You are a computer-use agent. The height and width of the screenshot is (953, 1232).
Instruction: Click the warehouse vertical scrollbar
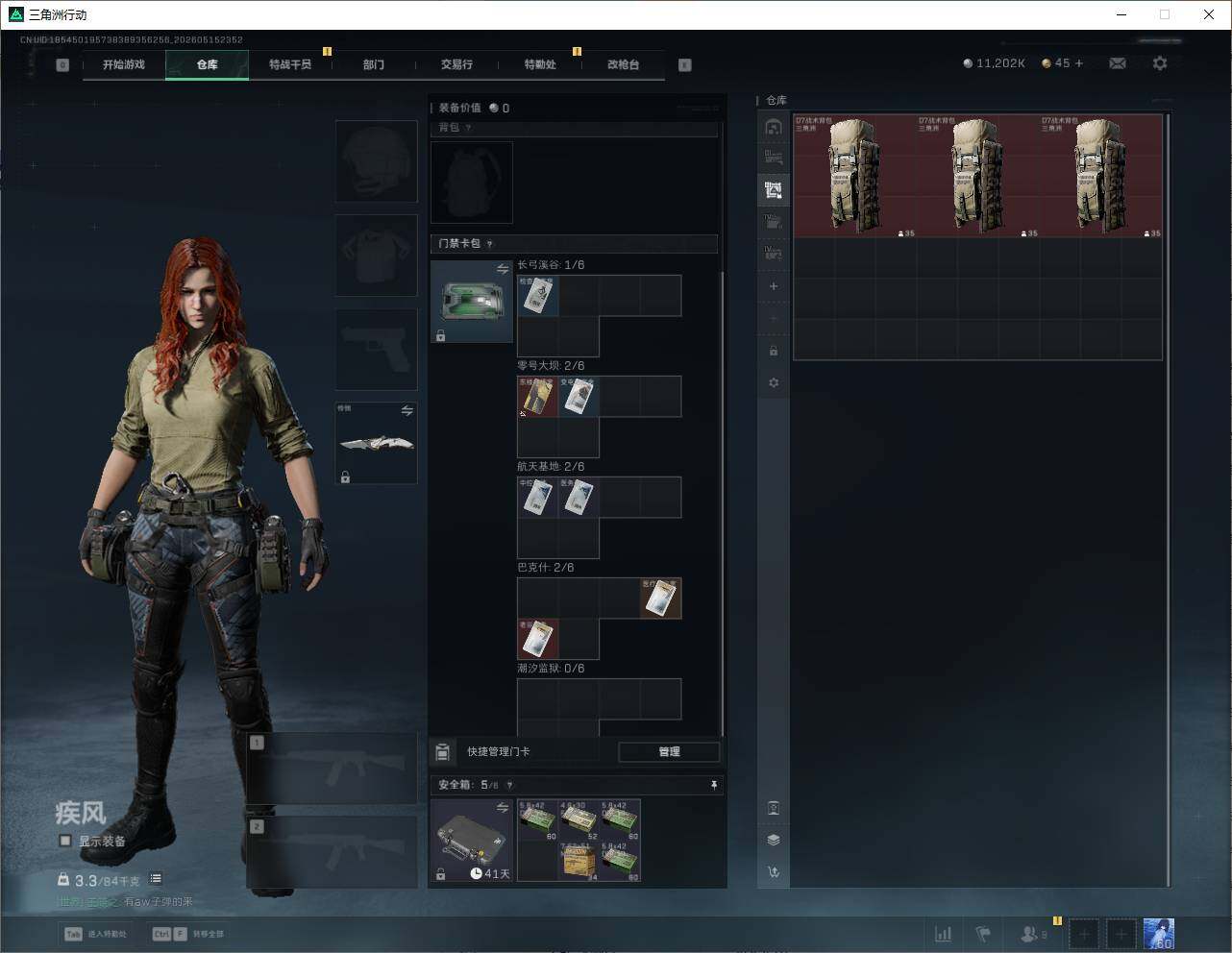pos(1168,500)
